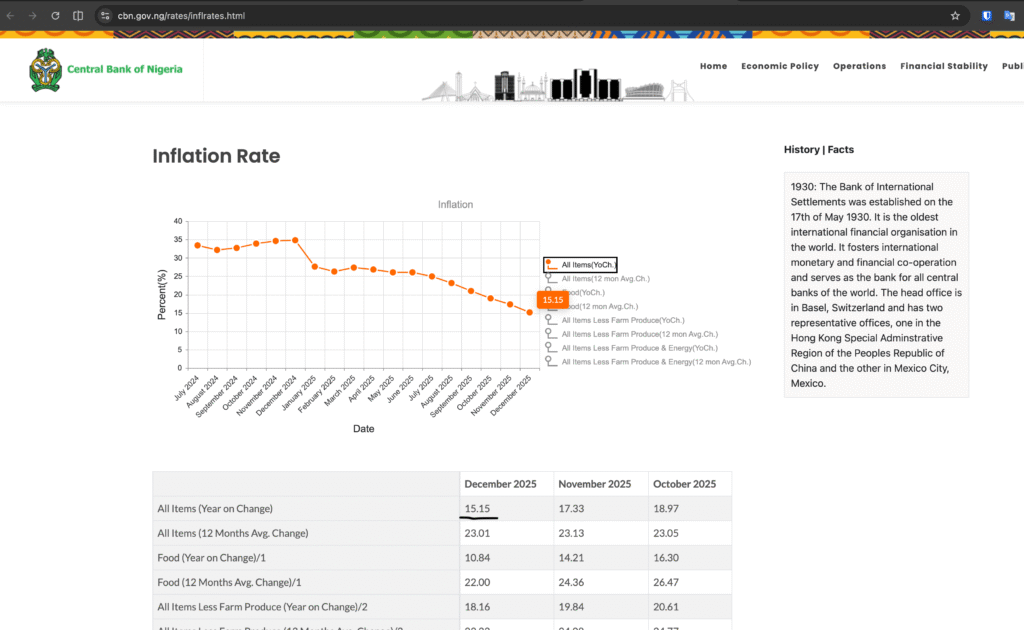Toggle the Food(YoCh.) chart series

click(585, 292)
